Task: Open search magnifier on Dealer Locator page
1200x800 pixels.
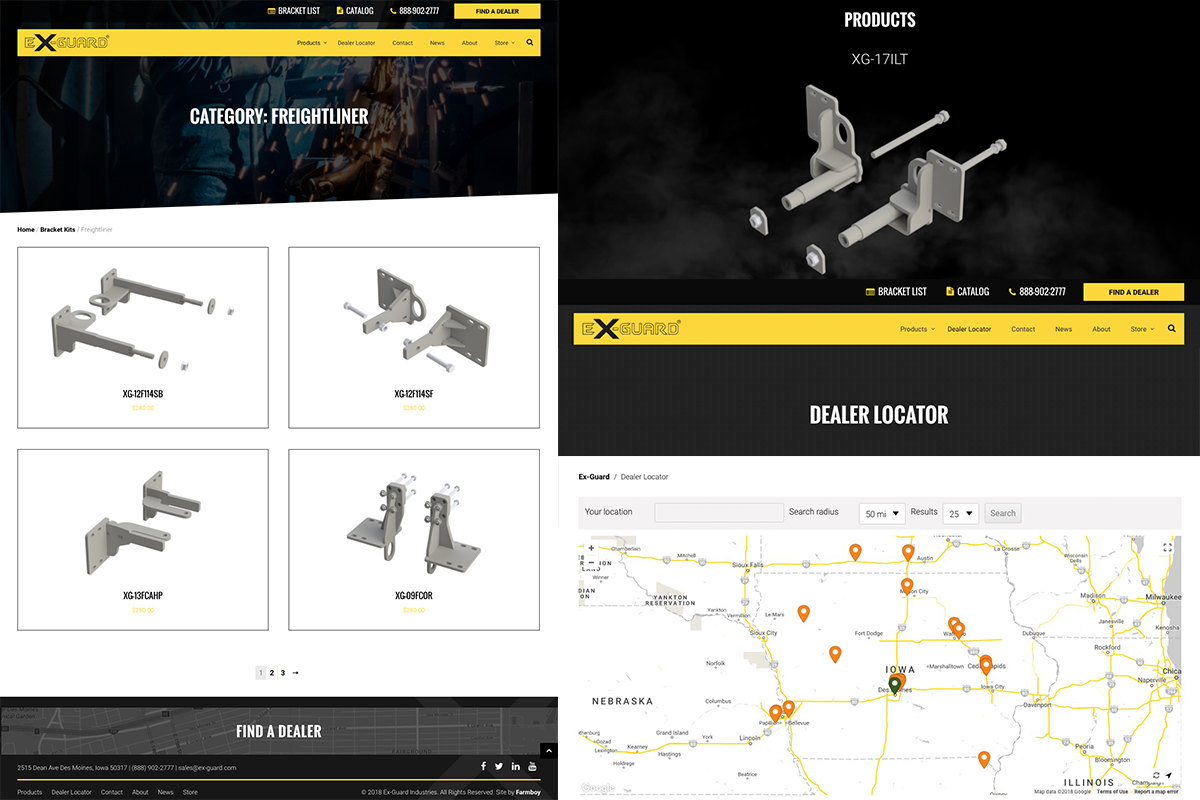Action: click(x=1172, y=328)
